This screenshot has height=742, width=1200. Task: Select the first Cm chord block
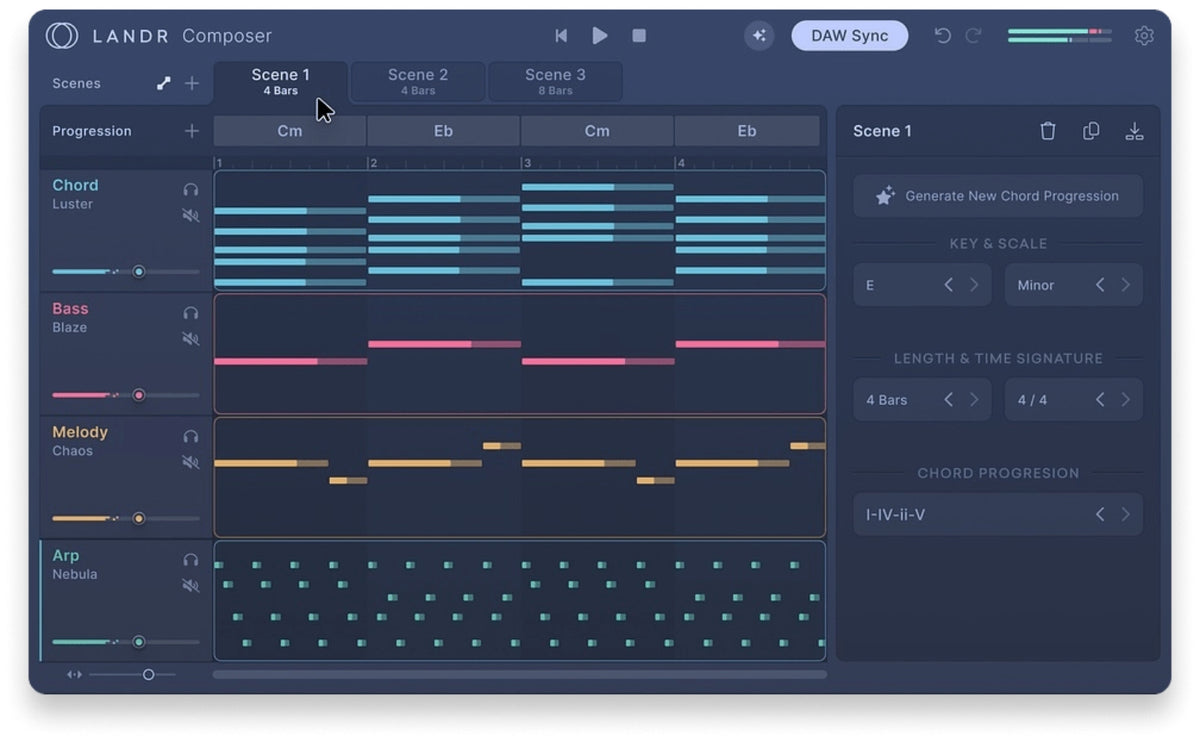[290, 131]
